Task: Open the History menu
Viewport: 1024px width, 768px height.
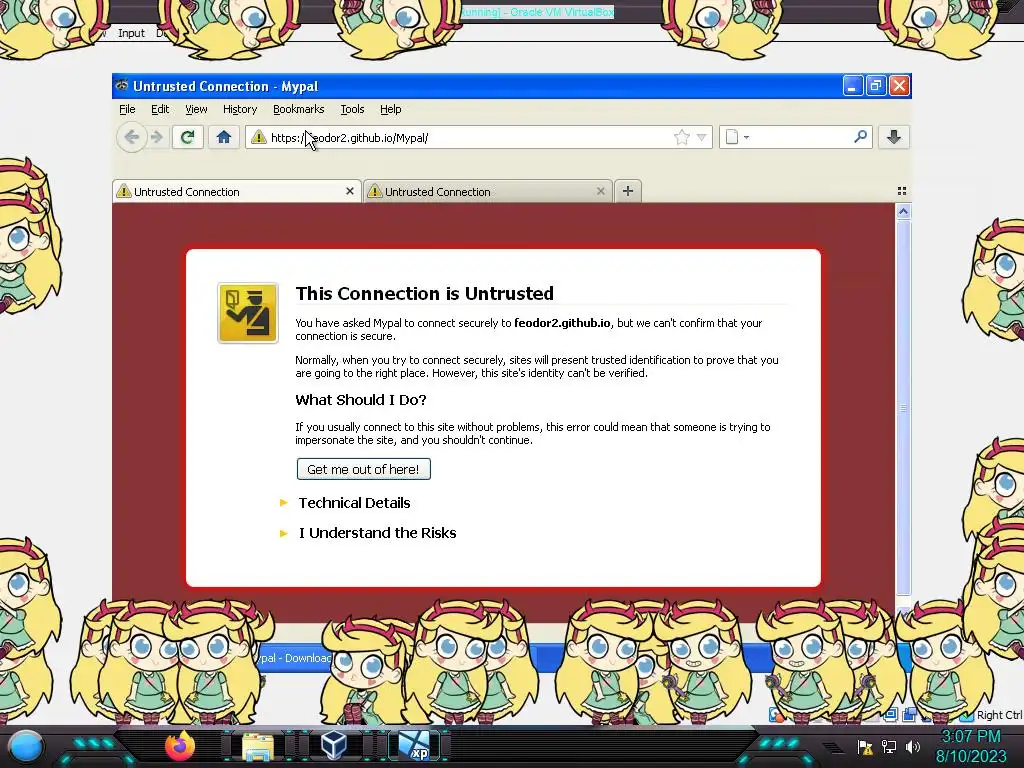Action: (240, 109)
